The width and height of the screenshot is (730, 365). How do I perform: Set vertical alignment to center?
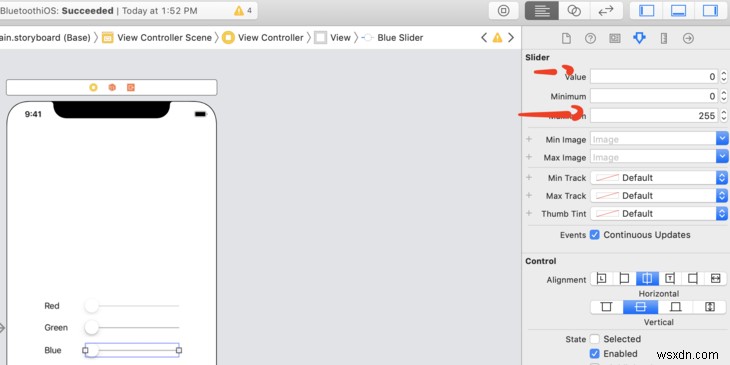click(641, 307)
